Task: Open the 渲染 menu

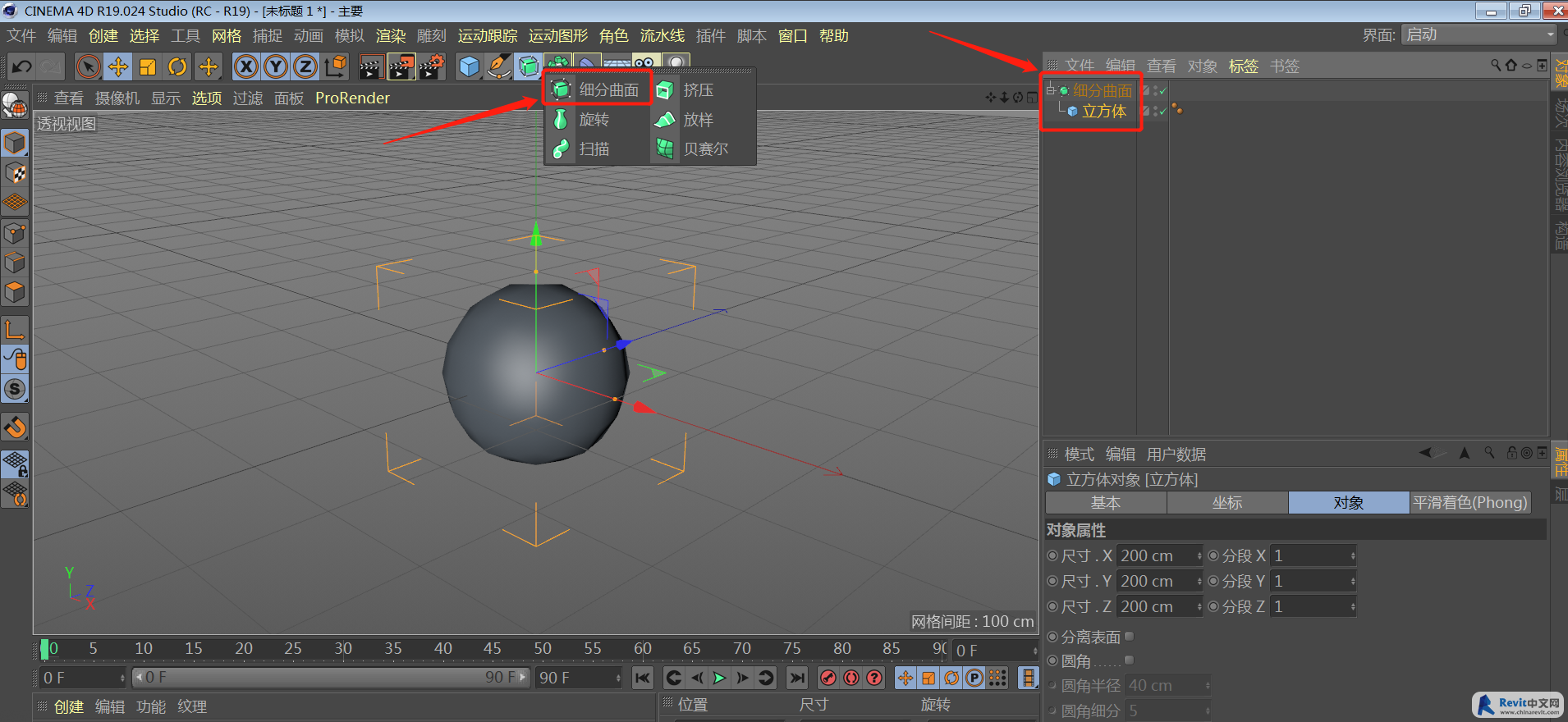Action: 391,36
